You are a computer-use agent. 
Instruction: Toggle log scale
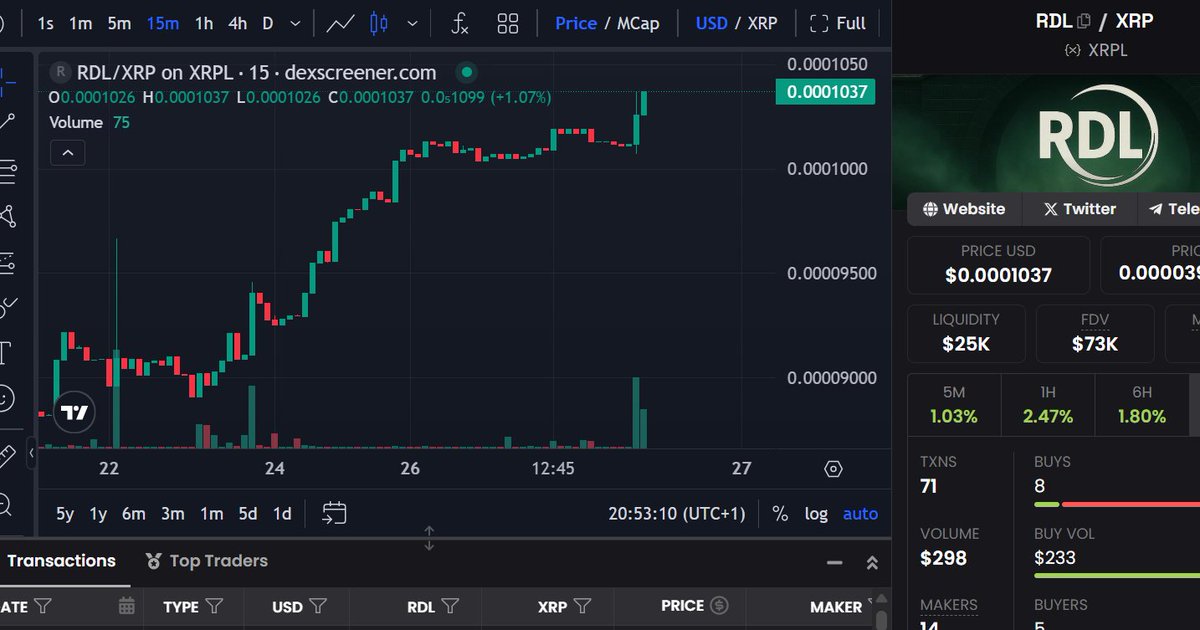[x=816, y=514]
